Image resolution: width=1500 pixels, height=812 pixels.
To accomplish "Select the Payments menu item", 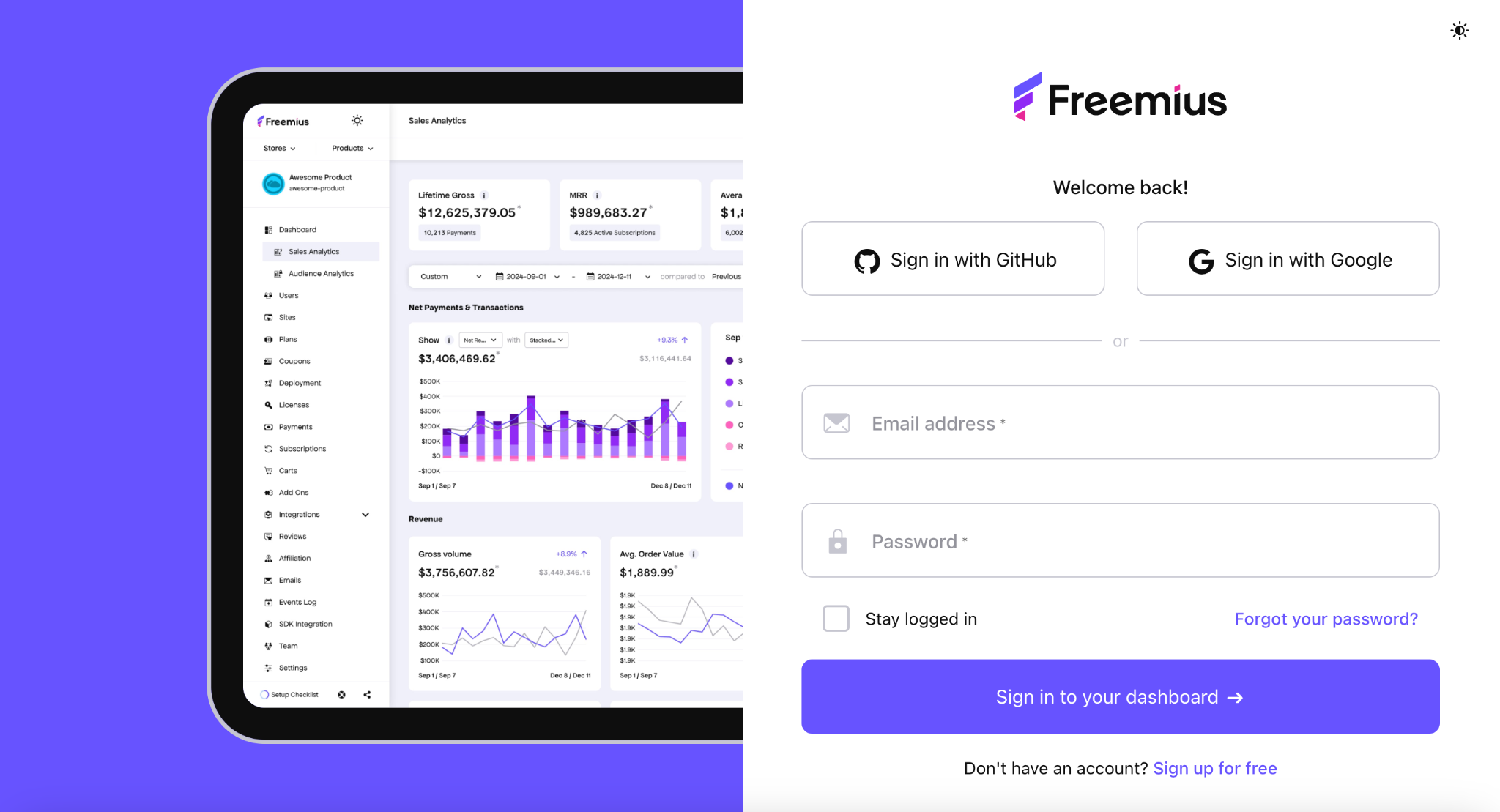I will tap(296, 427).
